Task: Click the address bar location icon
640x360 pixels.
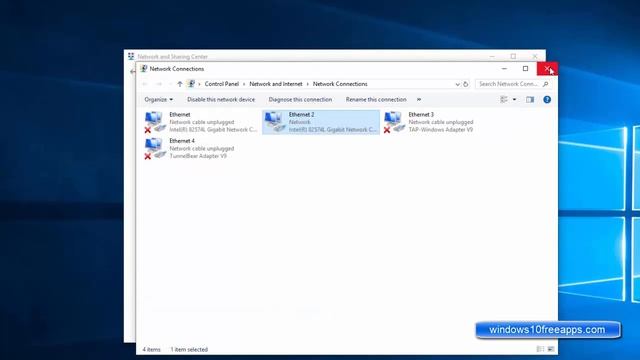Action: 191,84
